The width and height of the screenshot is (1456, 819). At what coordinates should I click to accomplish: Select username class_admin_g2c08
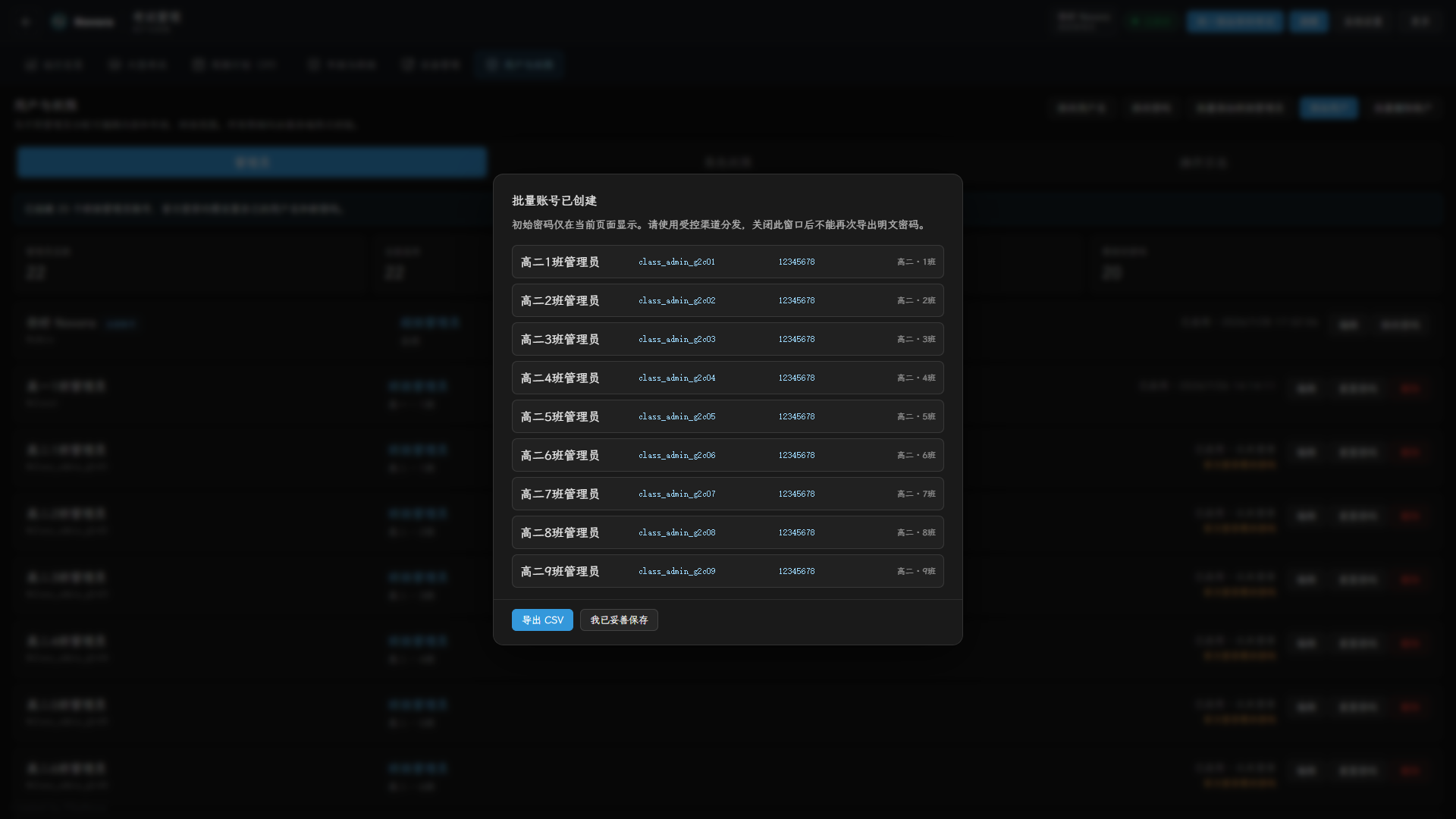[x=676, y=532]
